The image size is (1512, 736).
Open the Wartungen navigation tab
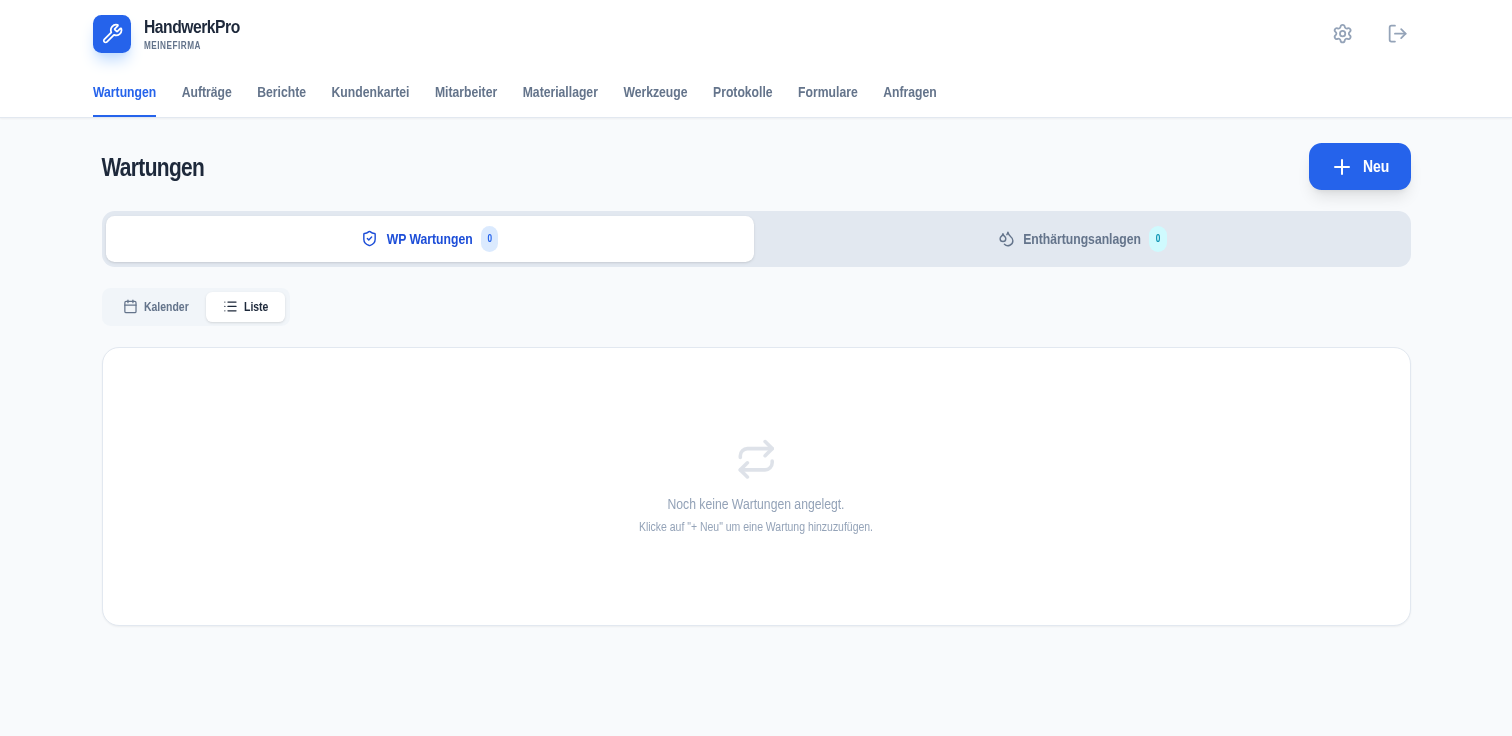coord(124,92)
